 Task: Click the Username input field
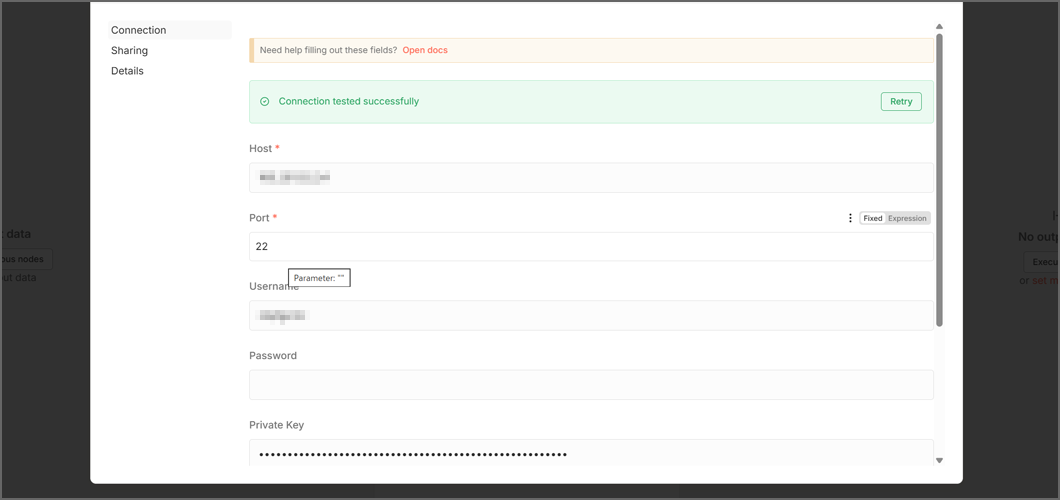pos(590,316)
